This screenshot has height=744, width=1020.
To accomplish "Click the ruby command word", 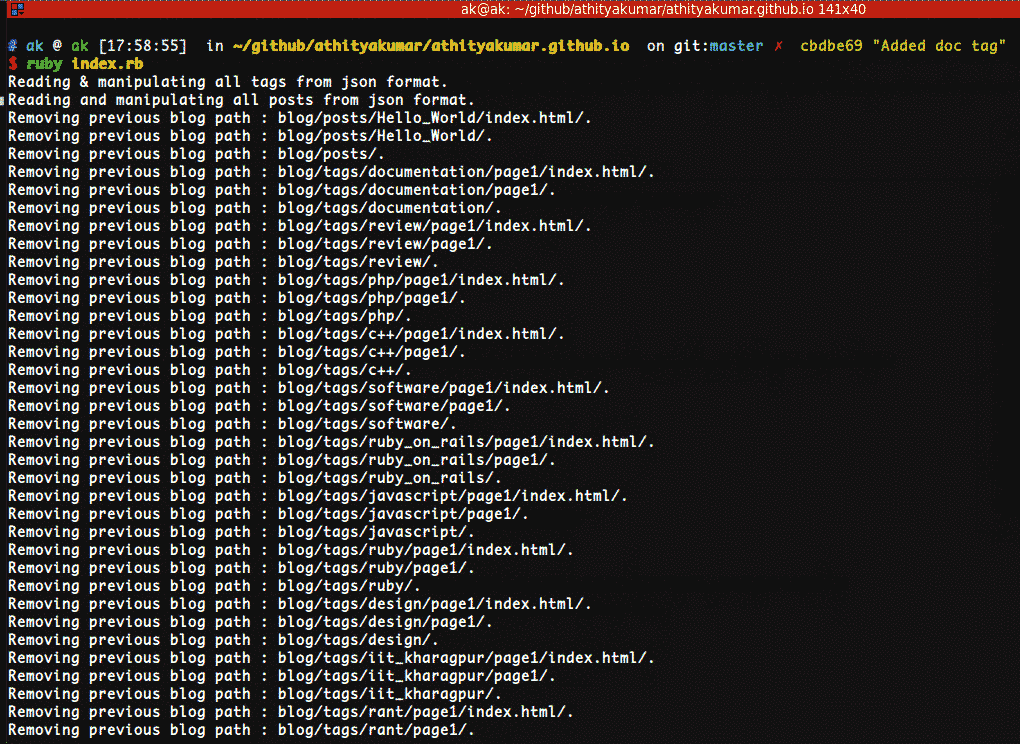I will click(x=46, y=64).
